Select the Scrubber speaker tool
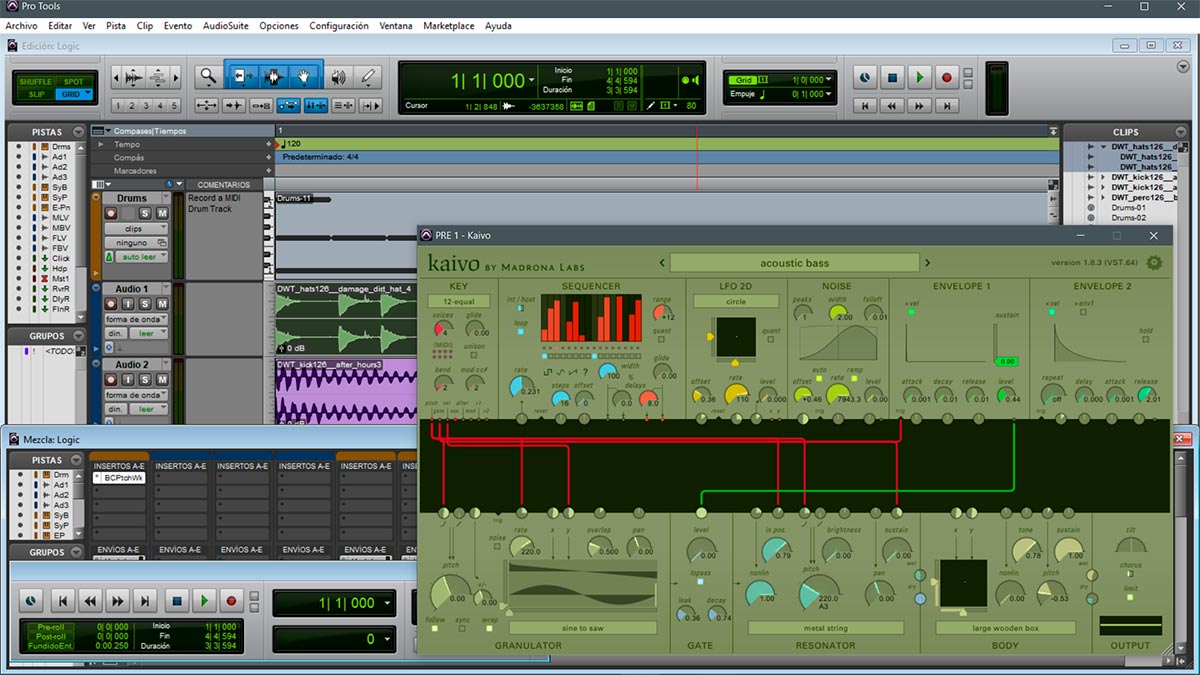 tap(339, 76)
